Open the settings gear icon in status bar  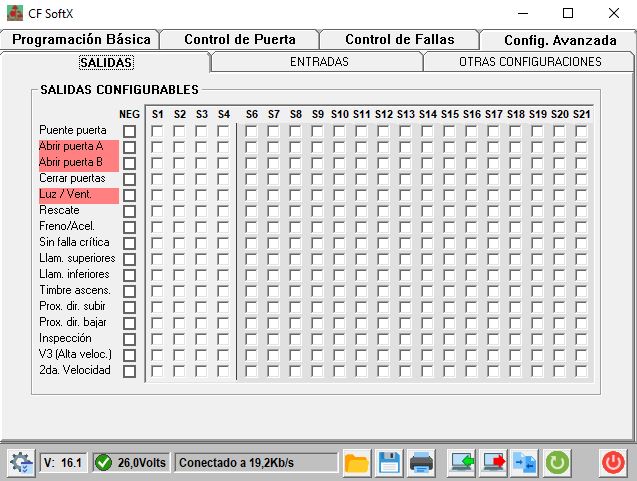click(20, 462)
